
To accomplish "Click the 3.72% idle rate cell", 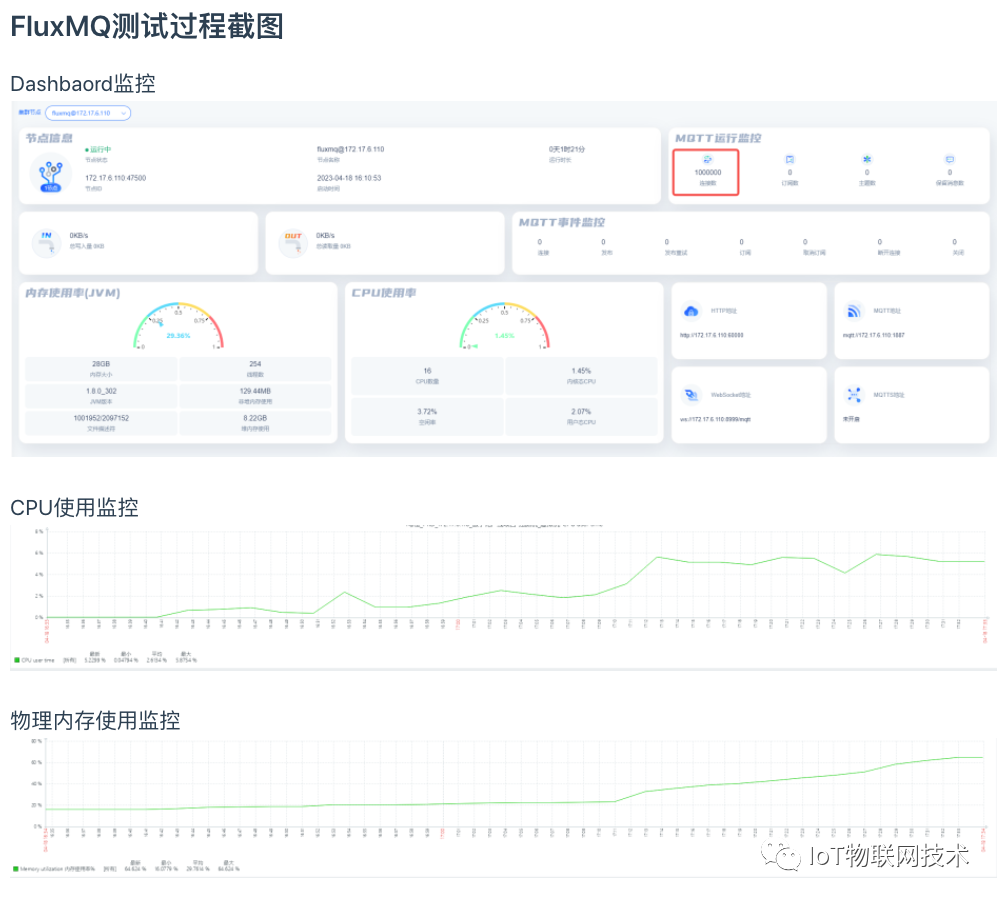I will (x=427, y=416).
